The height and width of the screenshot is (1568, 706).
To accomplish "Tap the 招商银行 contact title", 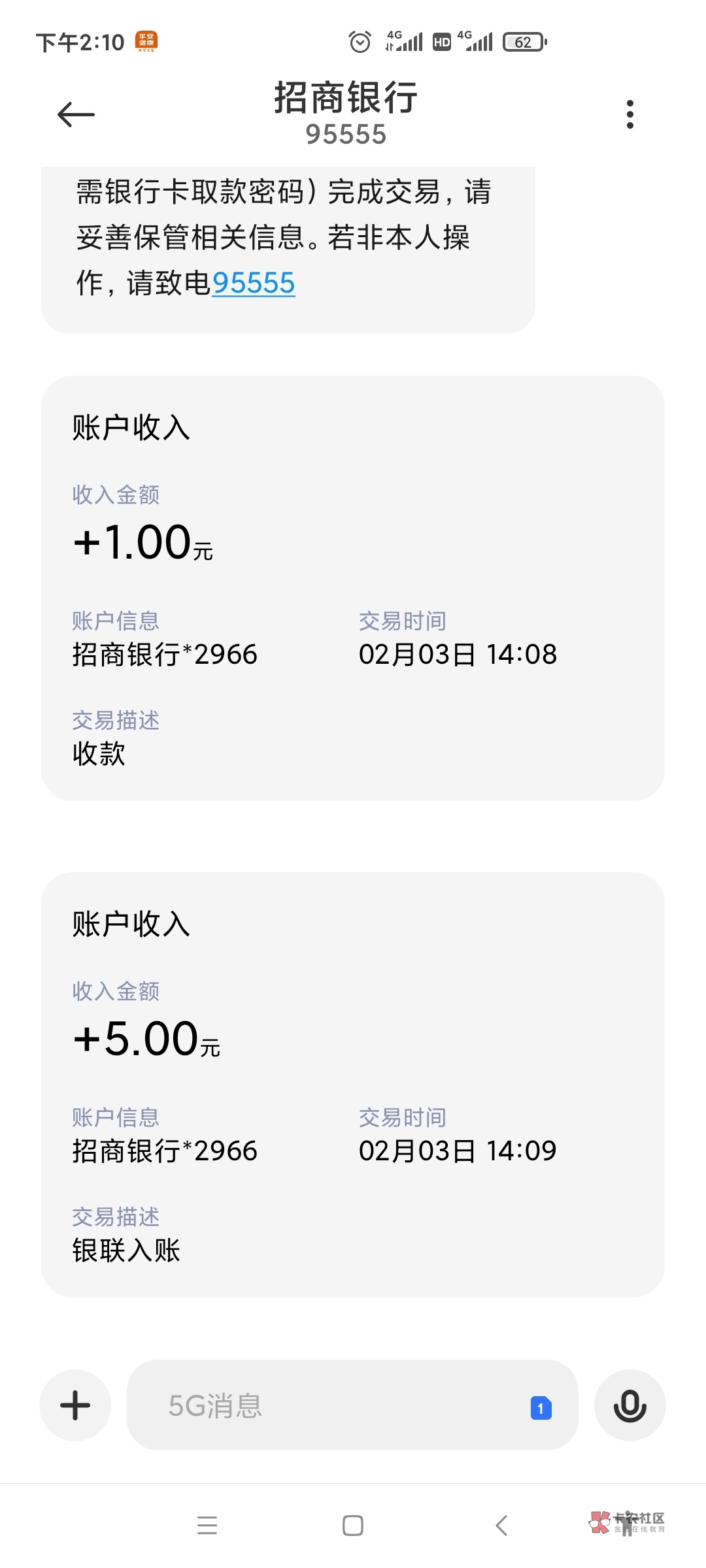I will [x=346, y=98].
